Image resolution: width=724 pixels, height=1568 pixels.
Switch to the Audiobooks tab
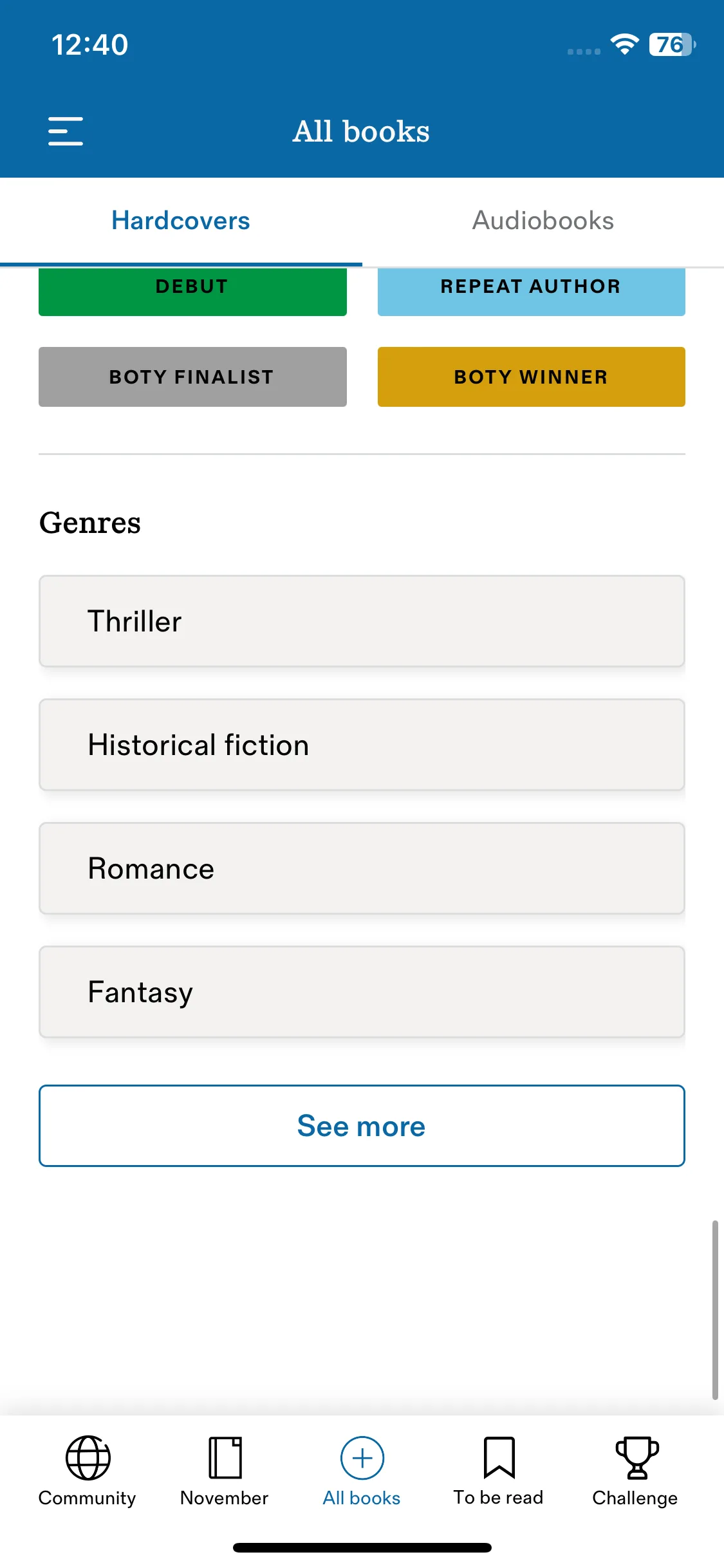coord(543,221)
